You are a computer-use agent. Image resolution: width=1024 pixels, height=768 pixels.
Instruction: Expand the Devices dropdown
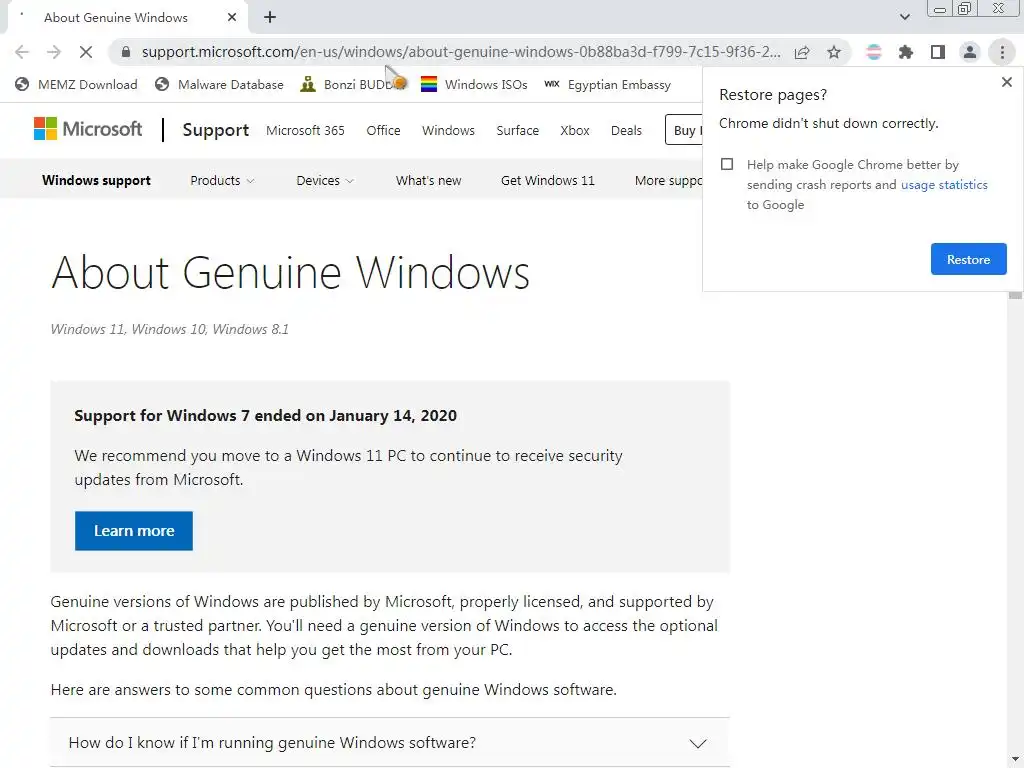click(325, 181)
